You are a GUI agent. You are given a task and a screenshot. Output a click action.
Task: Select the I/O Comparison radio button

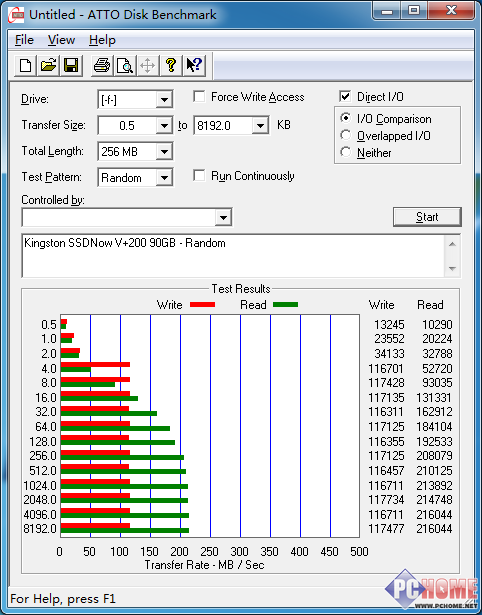click(346, 118)
